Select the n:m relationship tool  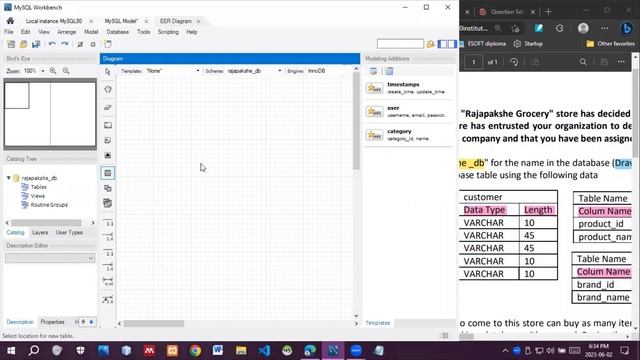coord(108,281)
